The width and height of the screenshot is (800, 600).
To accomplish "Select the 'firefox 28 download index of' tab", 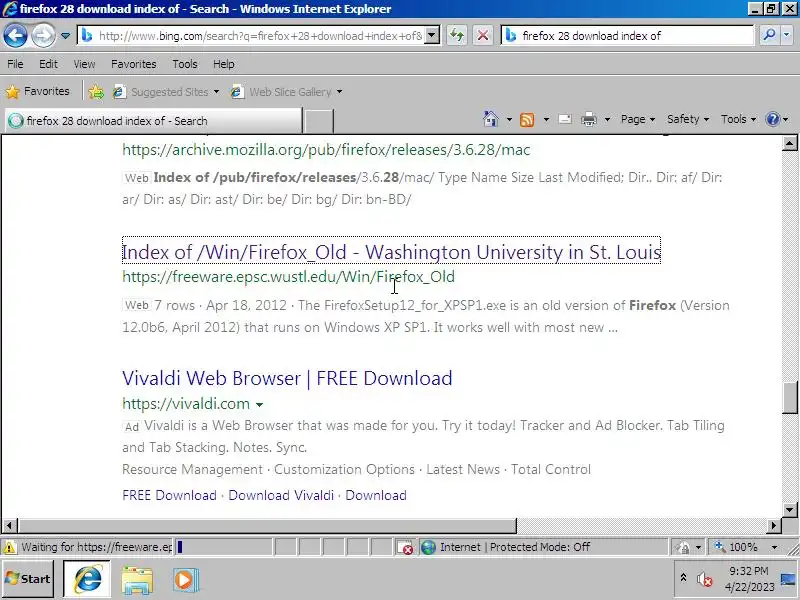I will click(x=153, y=121).
